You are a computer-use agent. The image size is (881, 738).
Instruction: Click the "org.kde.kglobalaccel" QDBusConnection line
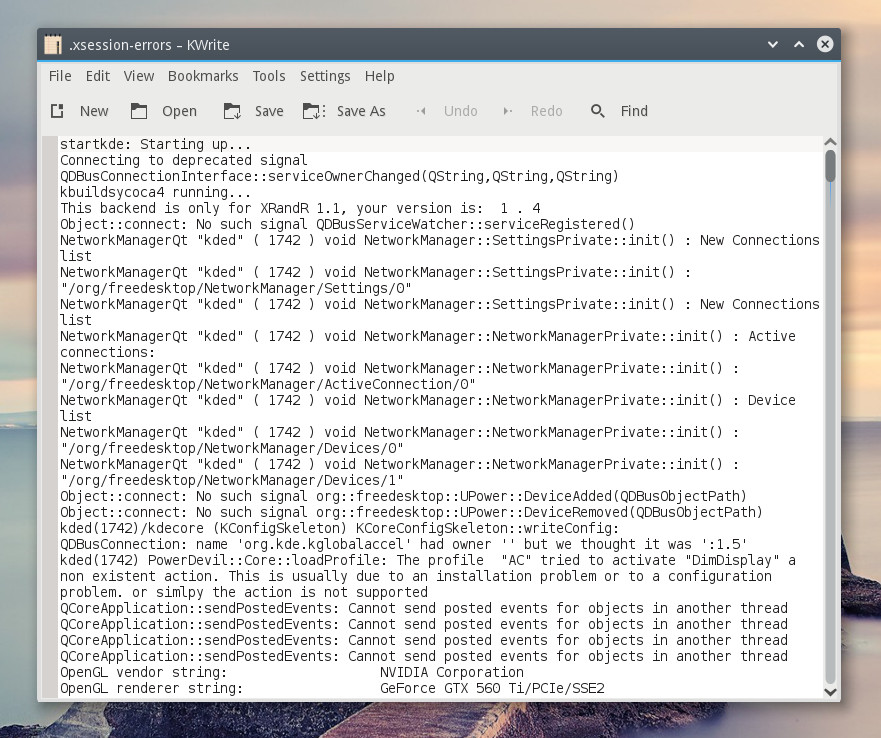point(403,545)
